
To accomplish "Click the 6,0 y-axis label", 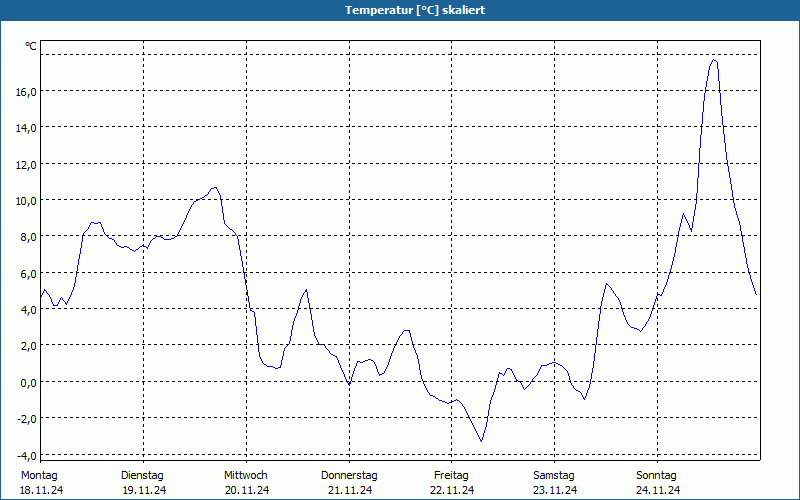I will 28,273.
